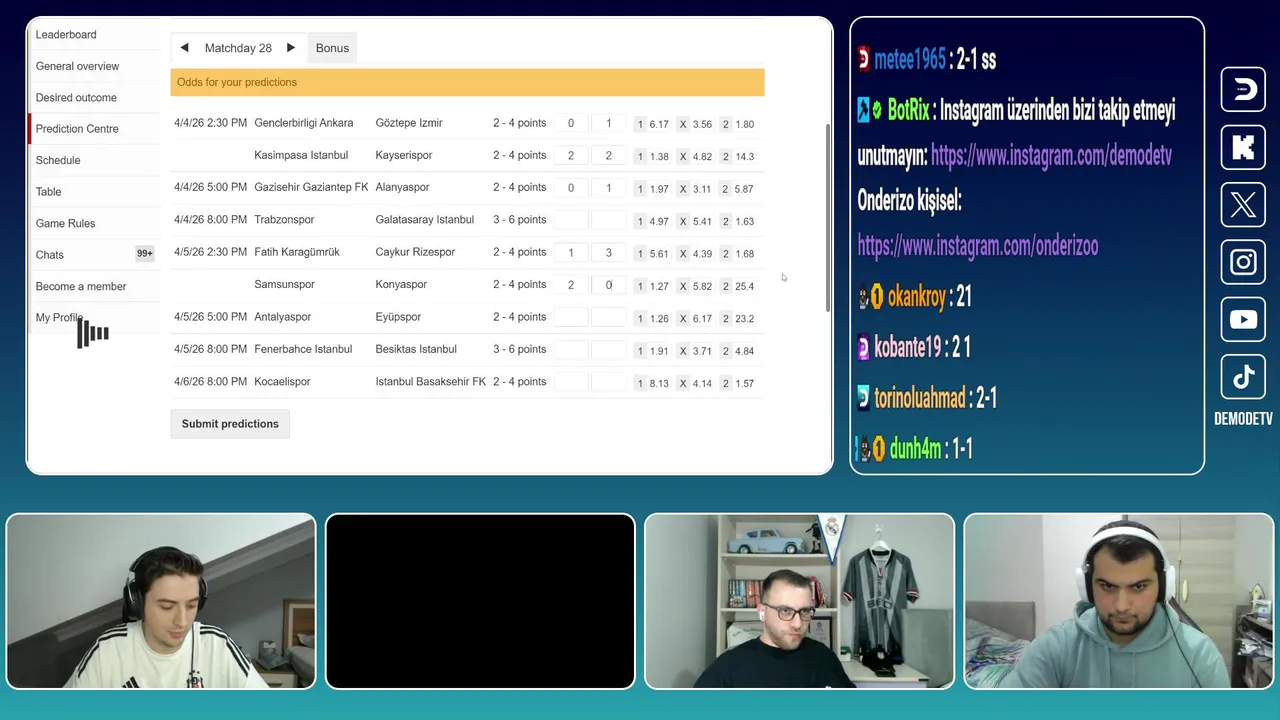Click away odds 1.63 in Trabzonspor row

click(737, 221)
